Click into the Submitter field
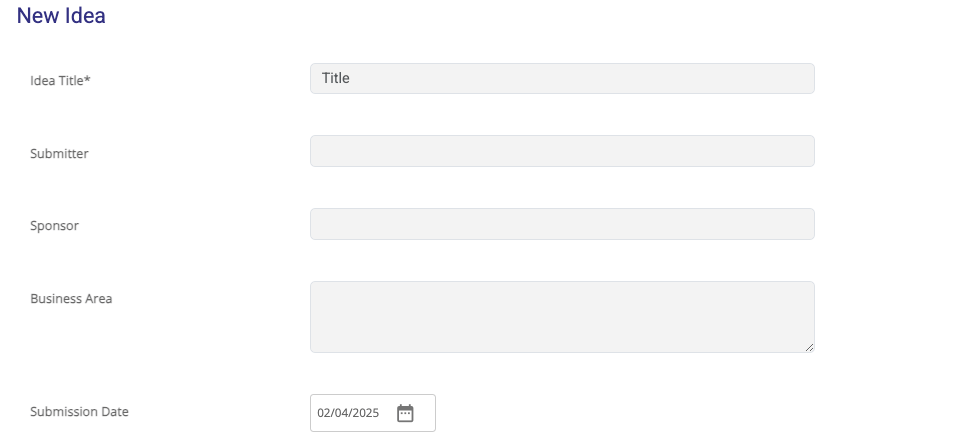This screenshot has height=444, width=955. (x=562, y=151)
